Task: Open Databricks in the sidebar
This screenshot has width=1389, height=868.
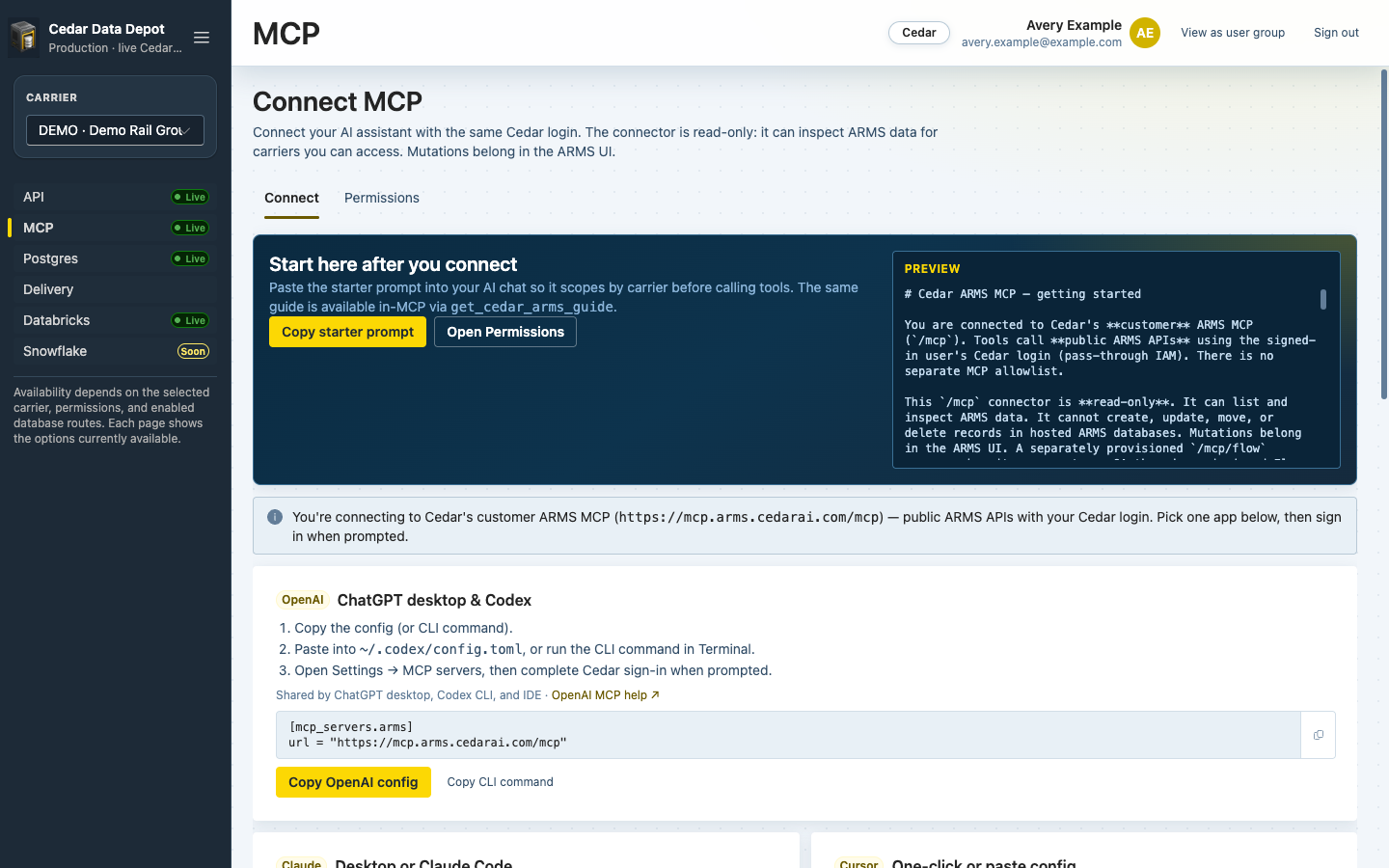Action: coord(116,320)
